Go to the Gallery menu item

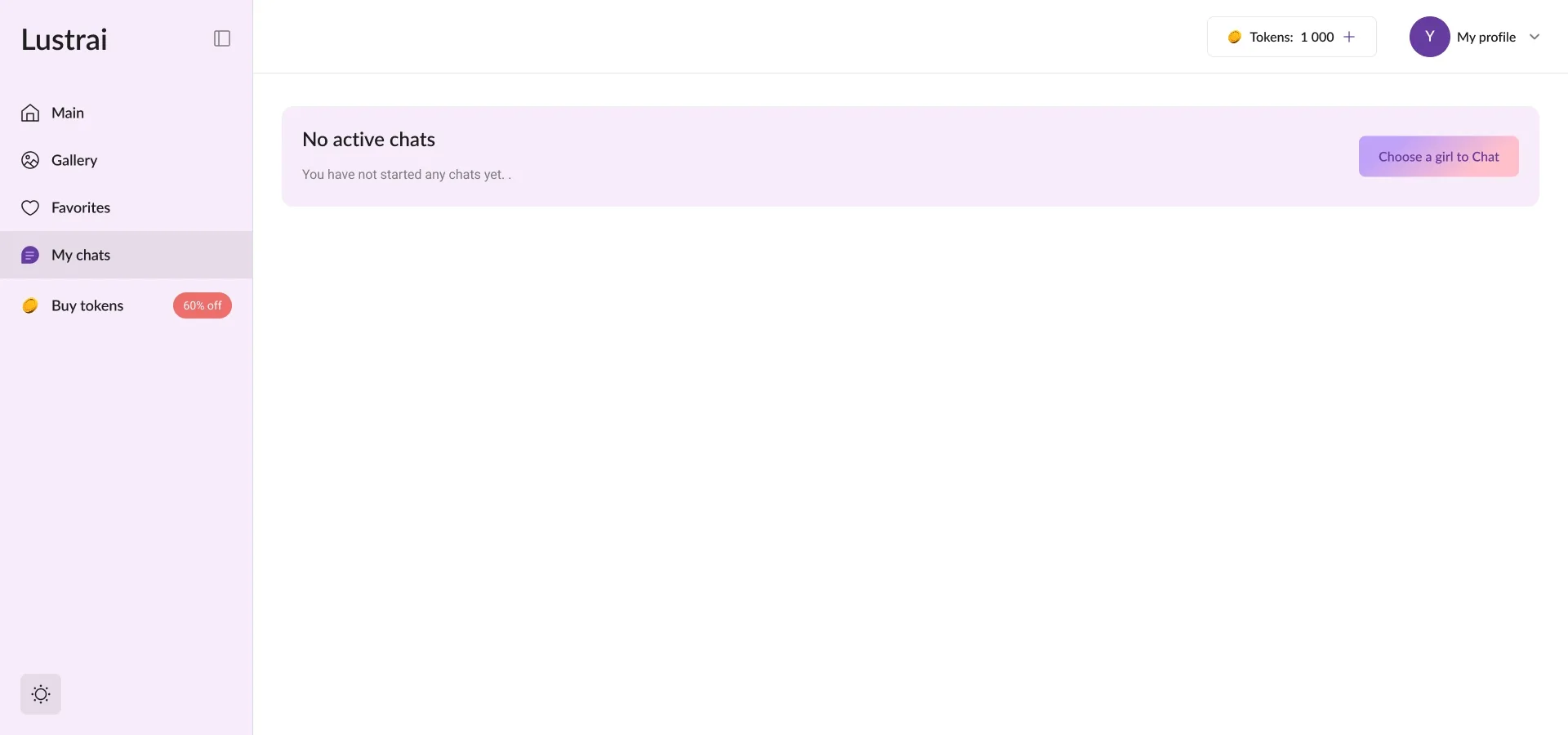click(x=74, y=160)
